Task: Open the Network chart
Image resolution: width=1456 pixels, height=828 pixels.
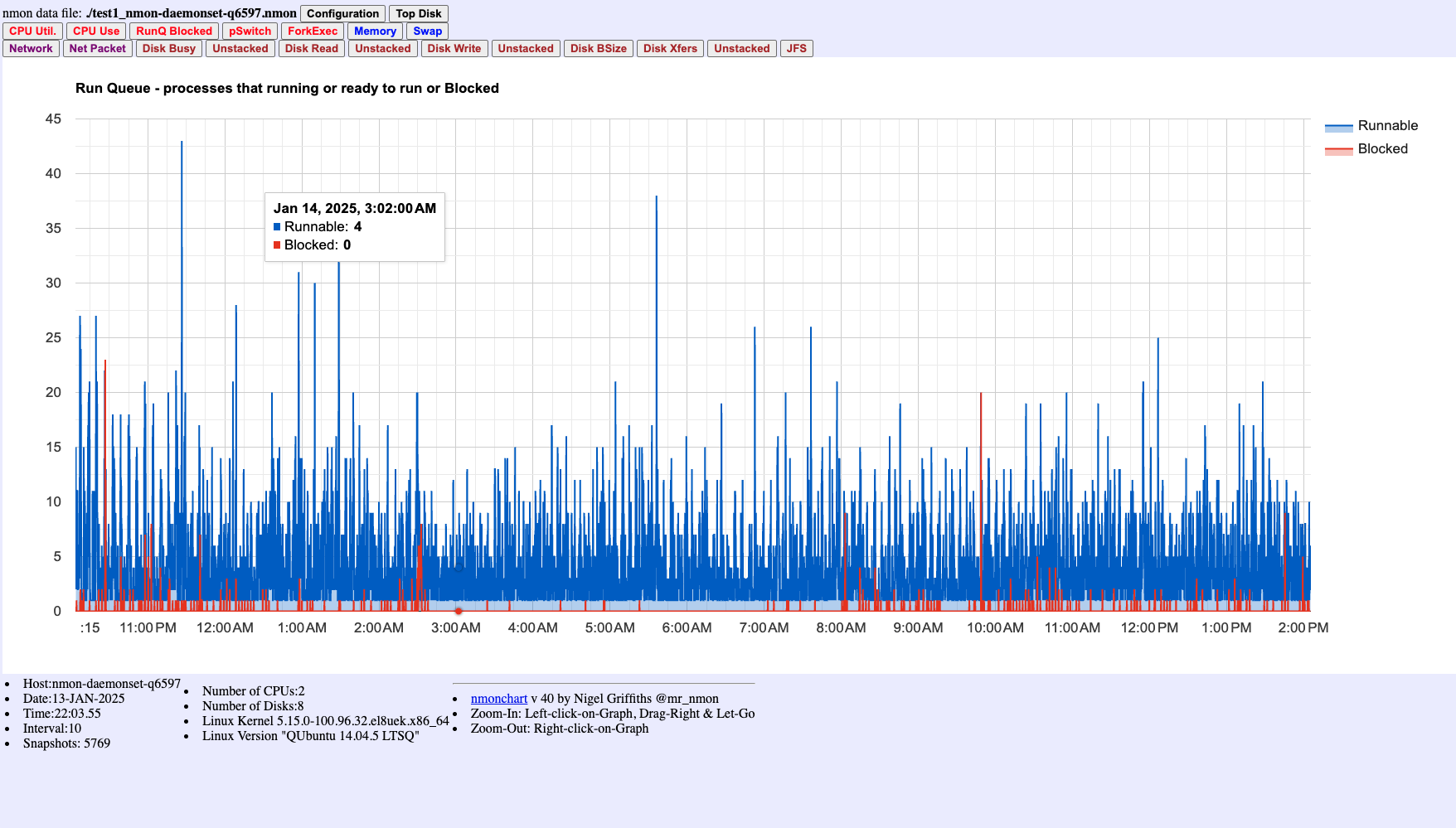Action: [x=31, y=48]
